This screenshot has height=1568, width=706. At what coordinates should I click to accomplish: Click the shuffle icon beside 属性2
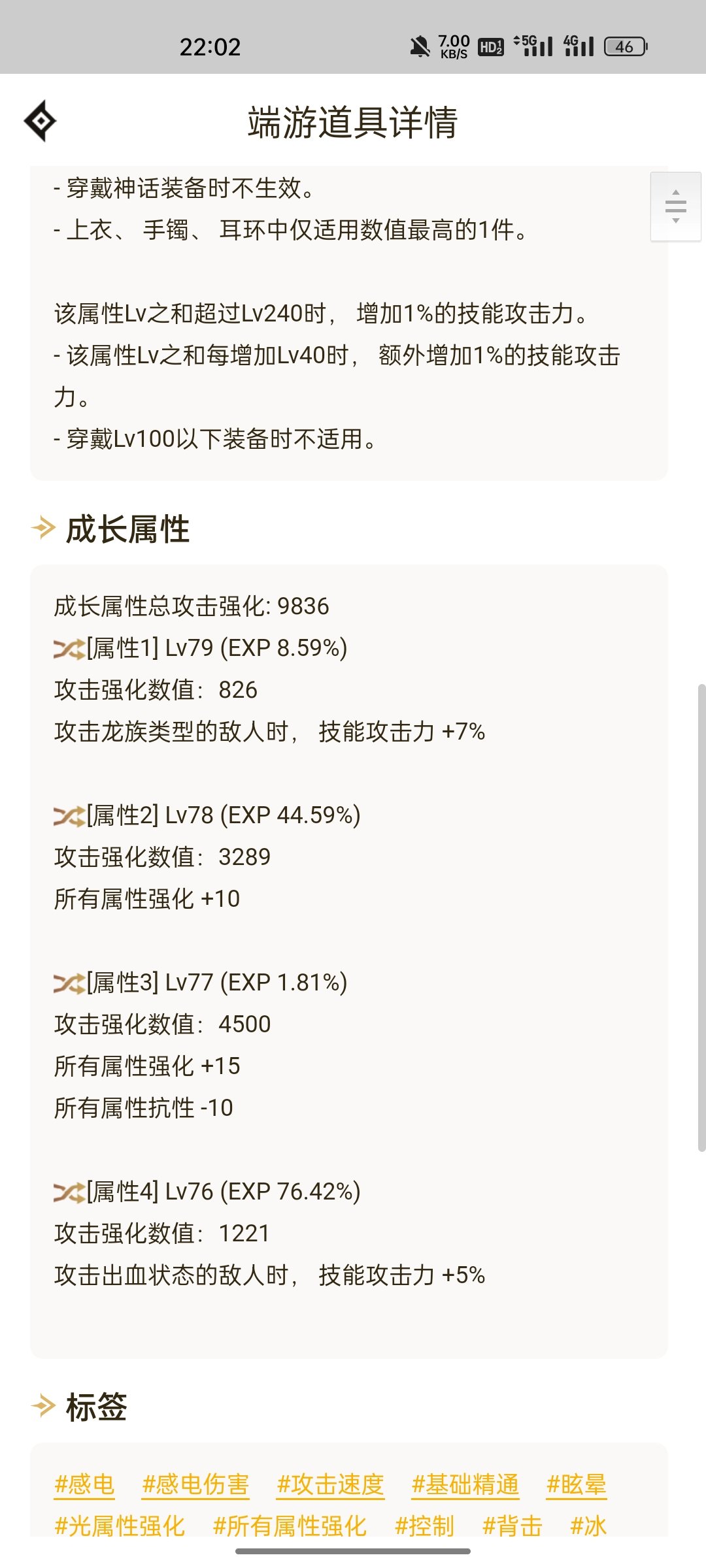(x=69, y=816)
